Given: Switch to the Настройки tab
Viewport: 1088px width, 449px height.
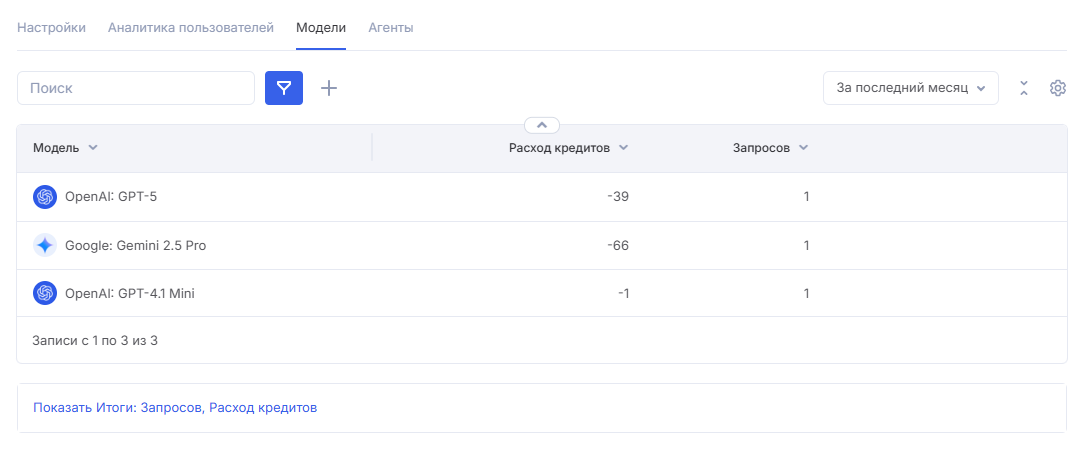Looking at the screenshot, I should coord(51,28).
